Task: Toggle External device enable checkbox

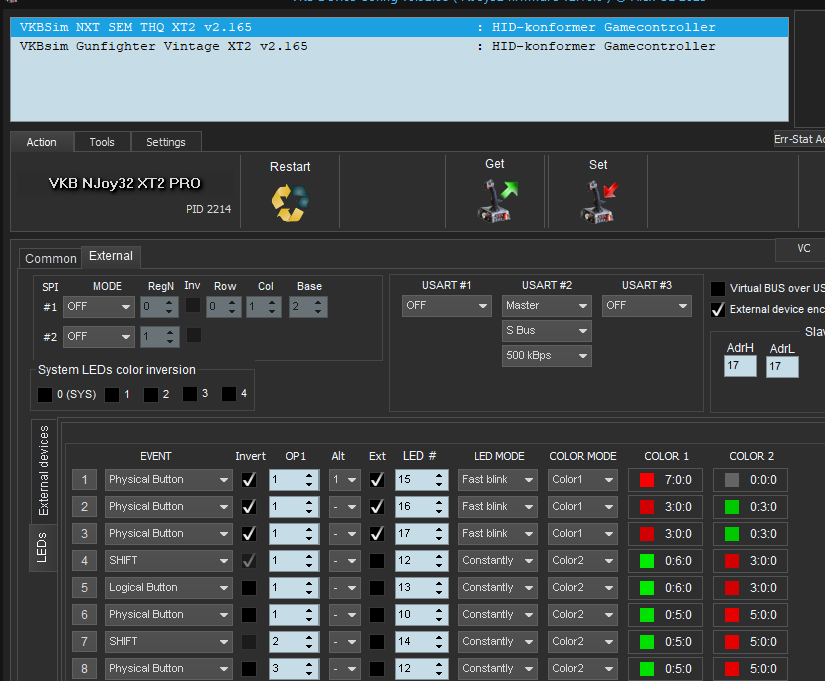Action: (x=718, y=309)
